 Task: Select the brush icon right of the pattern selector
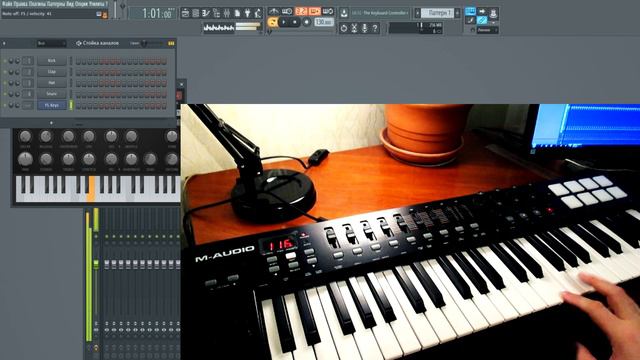tap(470, 20)
